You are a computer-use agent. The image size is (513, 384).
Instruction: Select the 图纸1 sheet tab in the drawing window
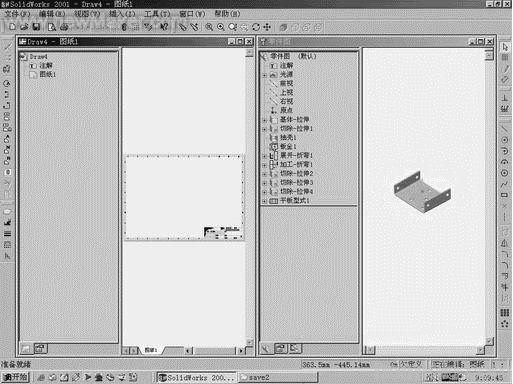pyautogui.click(x=151, y=350)
